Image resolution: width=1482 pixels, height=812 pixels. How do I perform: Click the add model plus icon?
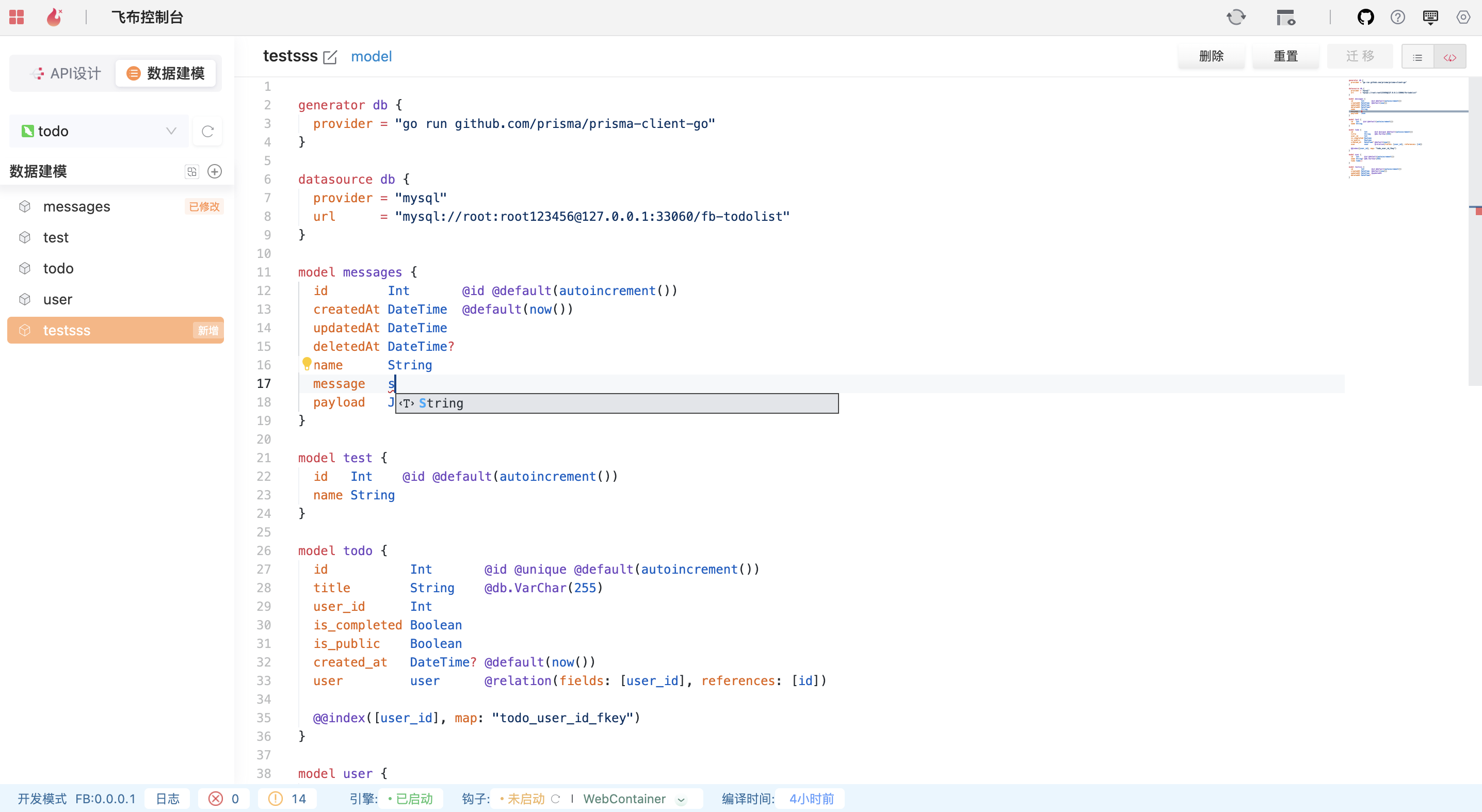point(215,171)
